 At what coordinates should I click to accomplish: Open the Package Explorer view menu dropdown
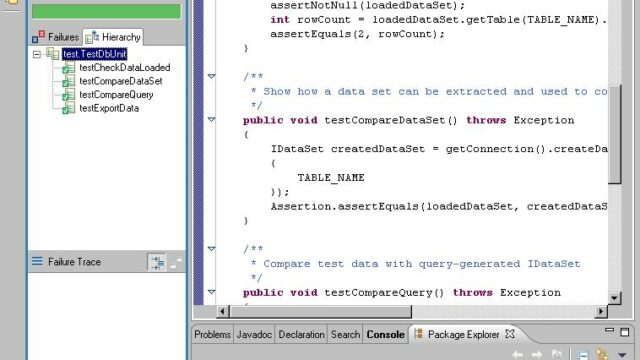tap(622, 355)
